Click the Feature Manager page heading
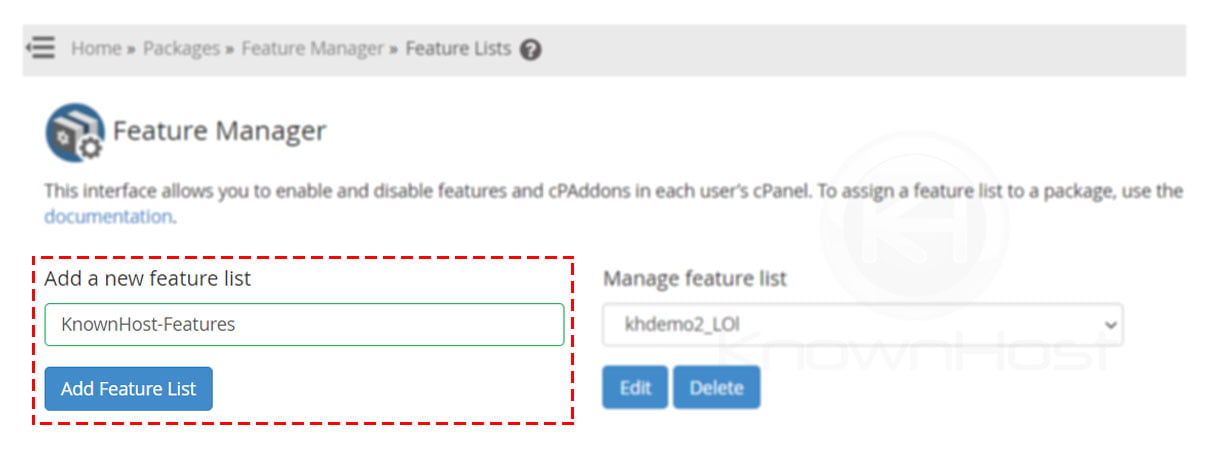The height and width of the screenshot is (460, 1214). tap(220, 131)
